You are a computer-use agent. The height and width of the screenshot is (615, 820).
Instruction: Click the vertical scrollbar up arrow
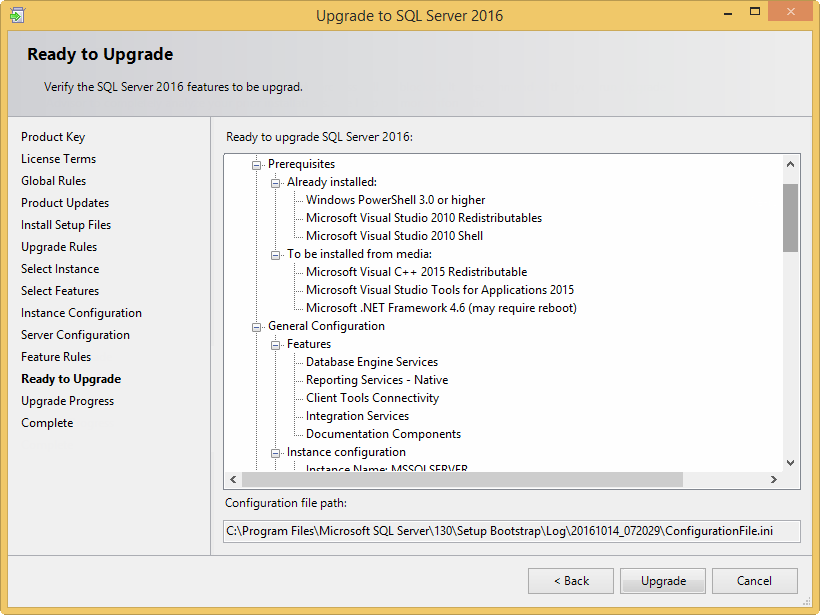click(x=790, y=164)
